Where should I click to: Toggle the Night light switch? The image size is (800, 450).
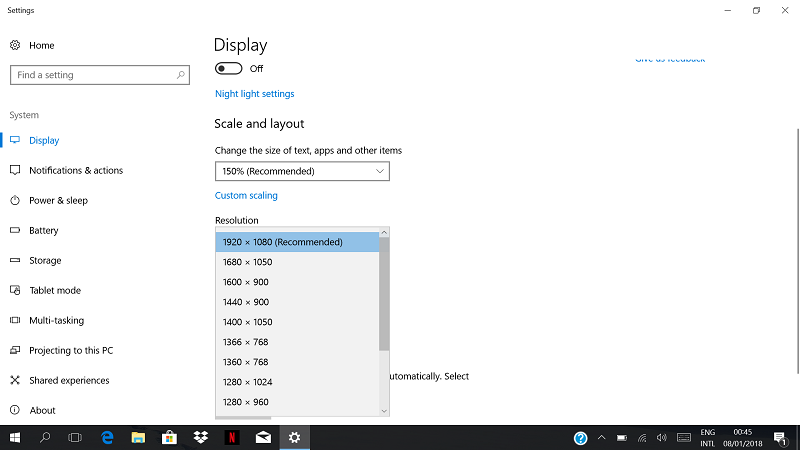point(229,68)
